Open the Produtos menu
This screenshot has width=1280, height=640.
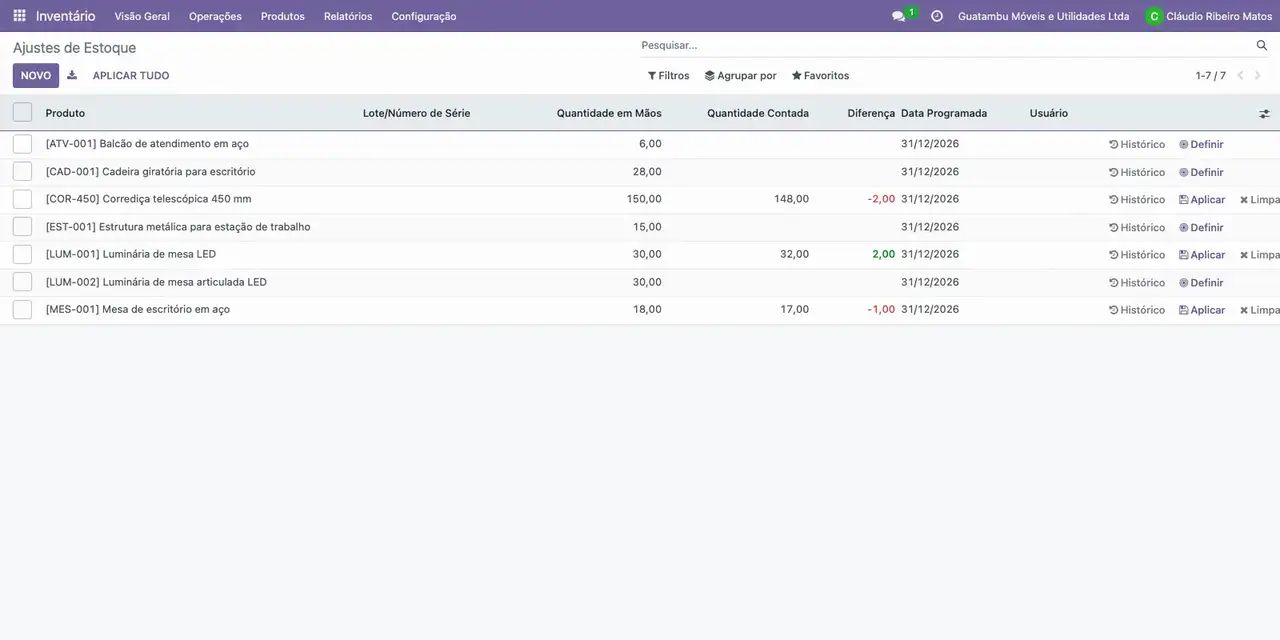[283, 16]
